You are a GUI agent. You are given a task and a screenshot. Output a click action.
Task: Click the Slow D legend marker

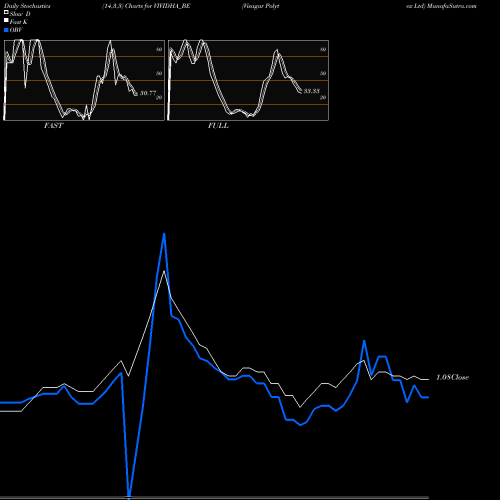tap(6, 13)
